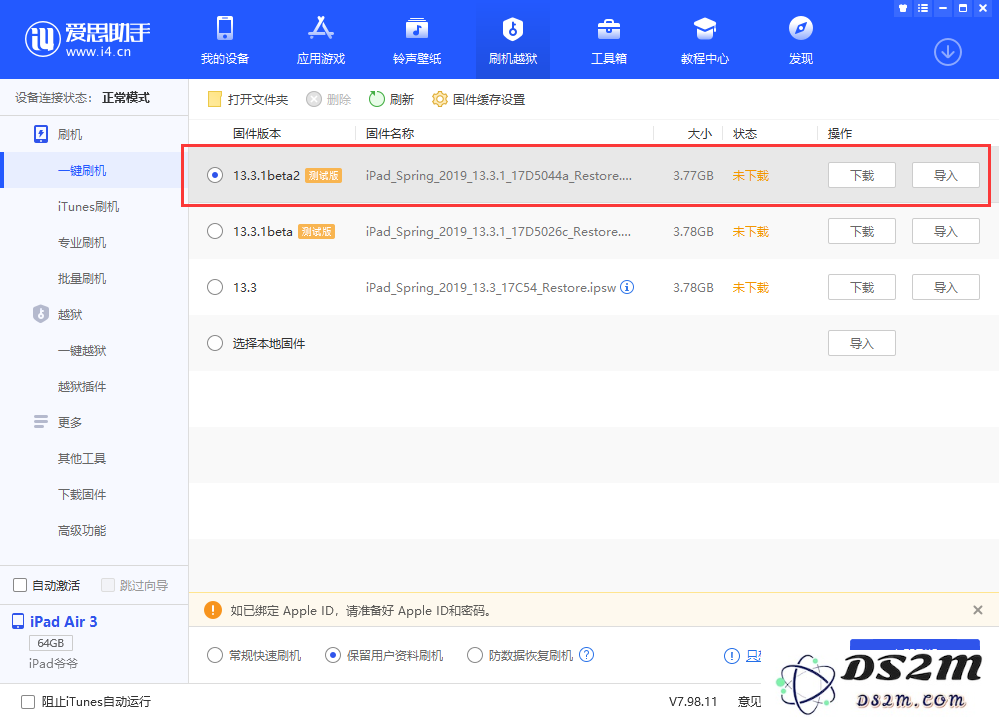Open 高级功能 in sidebar
Image resolution: width=999 pixels, height=718 pixels.
pos(82,530)
